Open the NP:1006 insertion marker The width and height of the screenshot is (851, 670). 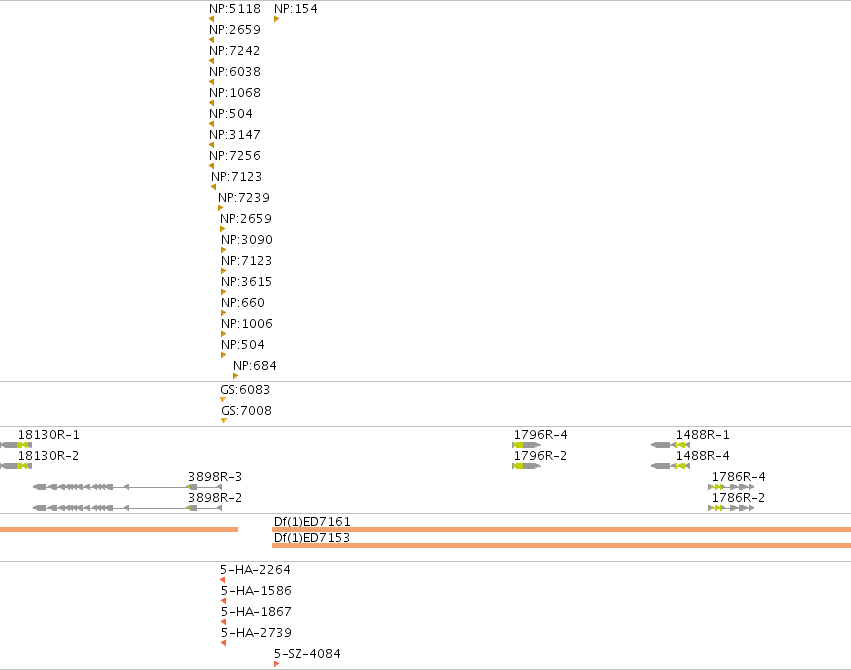point(224,335)
